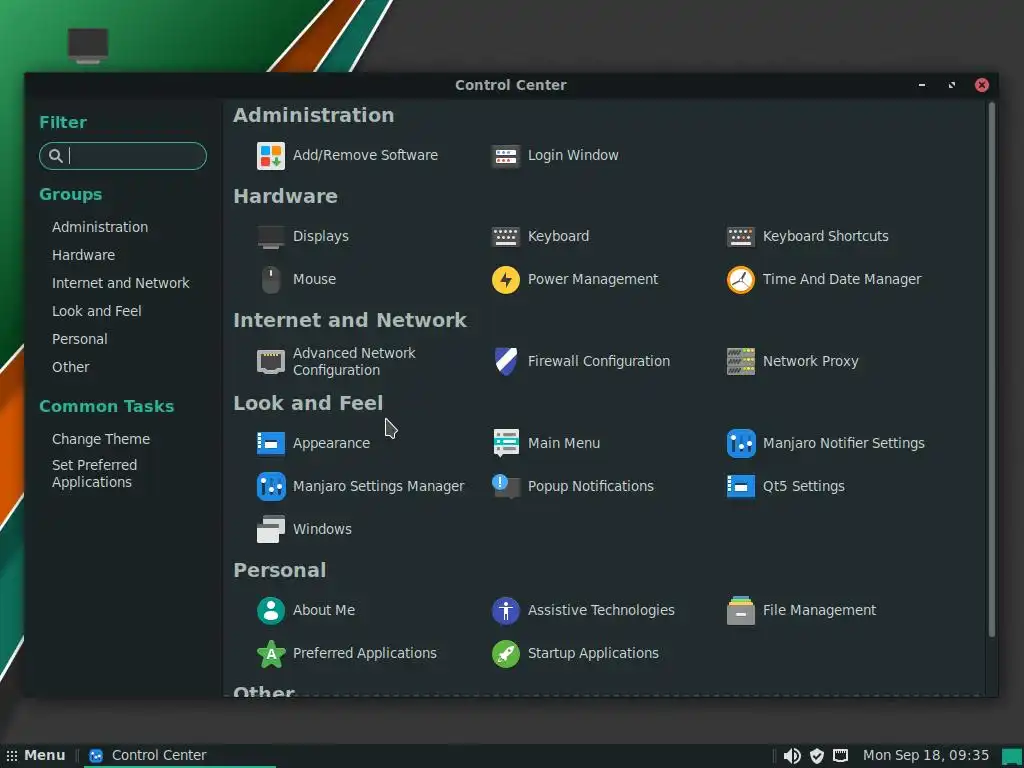Click the Network Proxy label
The width and height of the screenshot is (1024, 768).
(x=810, y=361)
